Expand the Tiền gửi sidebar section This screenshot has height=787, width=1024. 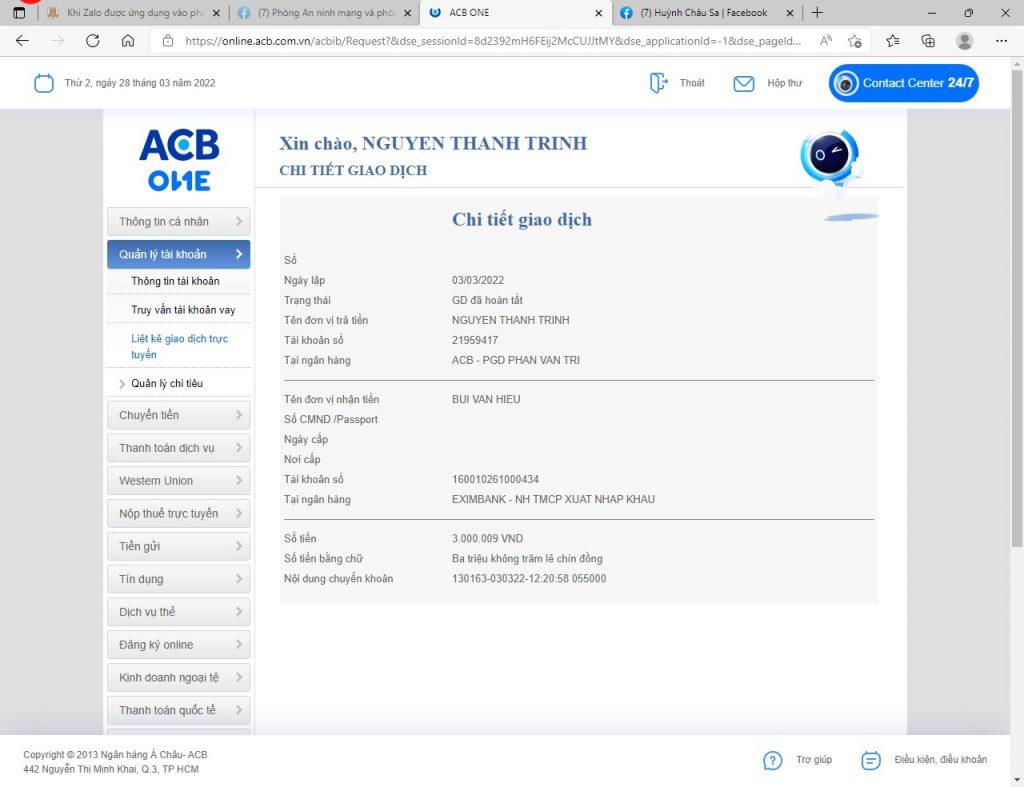click(178, 546)
